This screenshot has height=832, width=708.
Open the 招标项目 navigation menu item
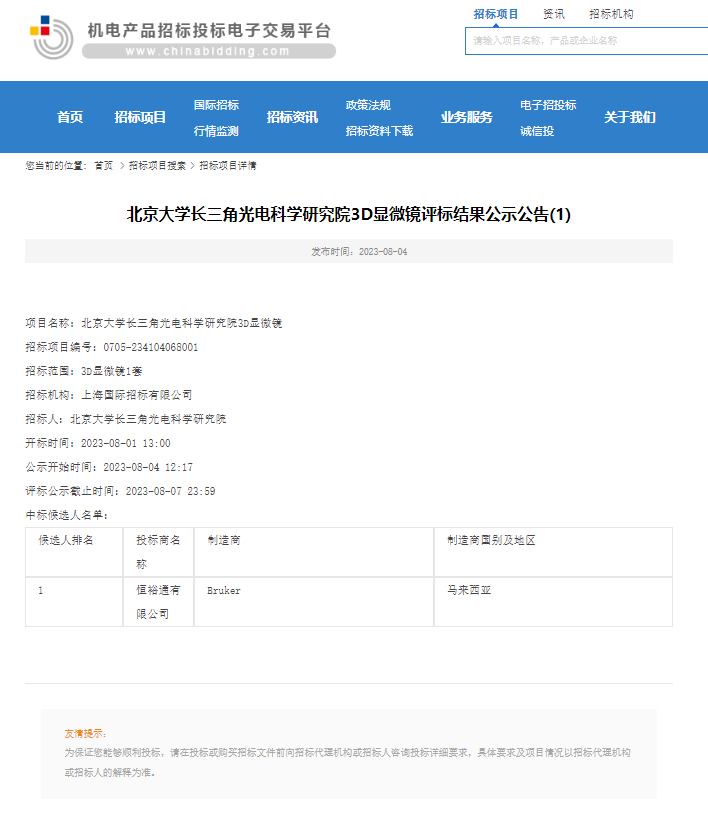pyautogui.click(x=140, y=117)
